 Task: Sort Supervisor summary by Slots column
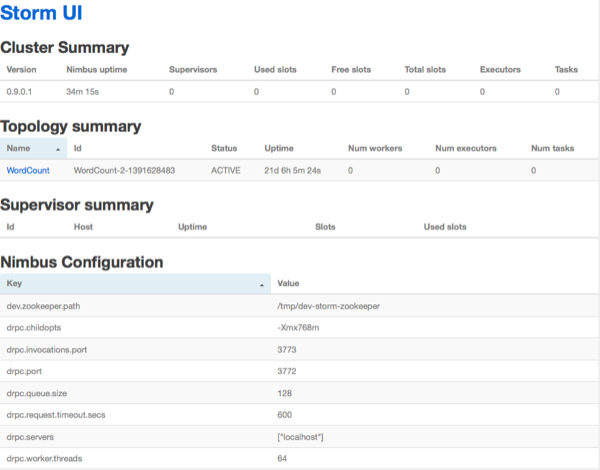tap(325, 227)
